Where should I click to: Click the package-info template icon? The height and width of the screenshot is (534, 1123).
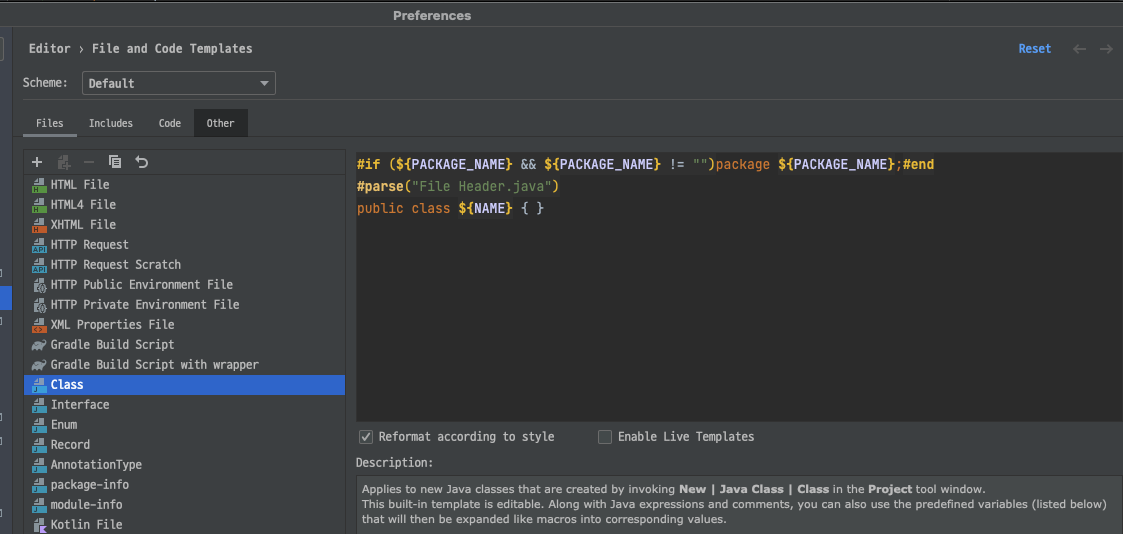click(39, 485)
